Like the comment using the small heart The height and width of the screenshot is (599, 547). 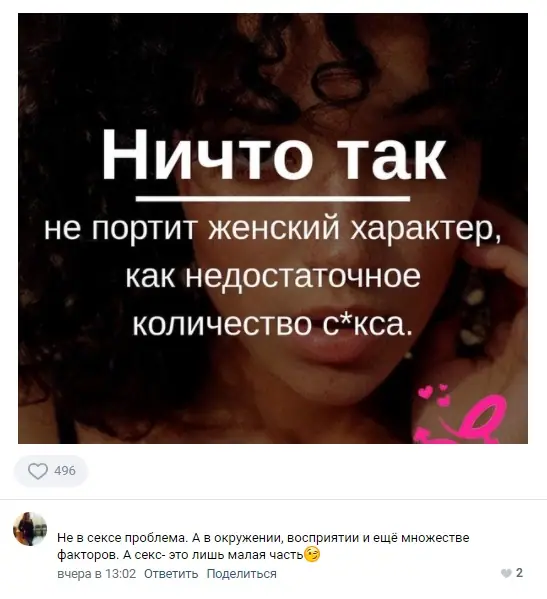tap(506, 573)
